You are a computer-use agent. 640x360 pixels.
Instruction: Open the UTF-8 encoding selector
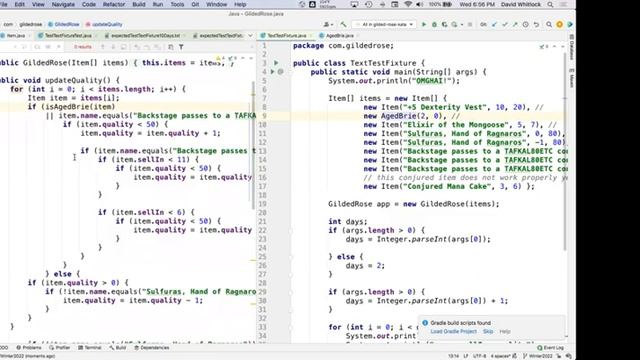479,356
